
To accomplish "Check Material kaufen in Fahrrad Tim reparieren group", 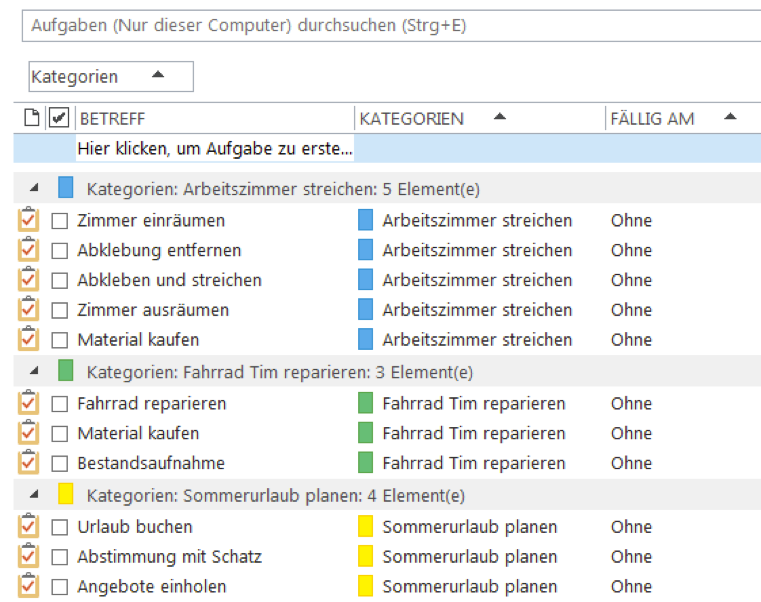I will [60, 434].
